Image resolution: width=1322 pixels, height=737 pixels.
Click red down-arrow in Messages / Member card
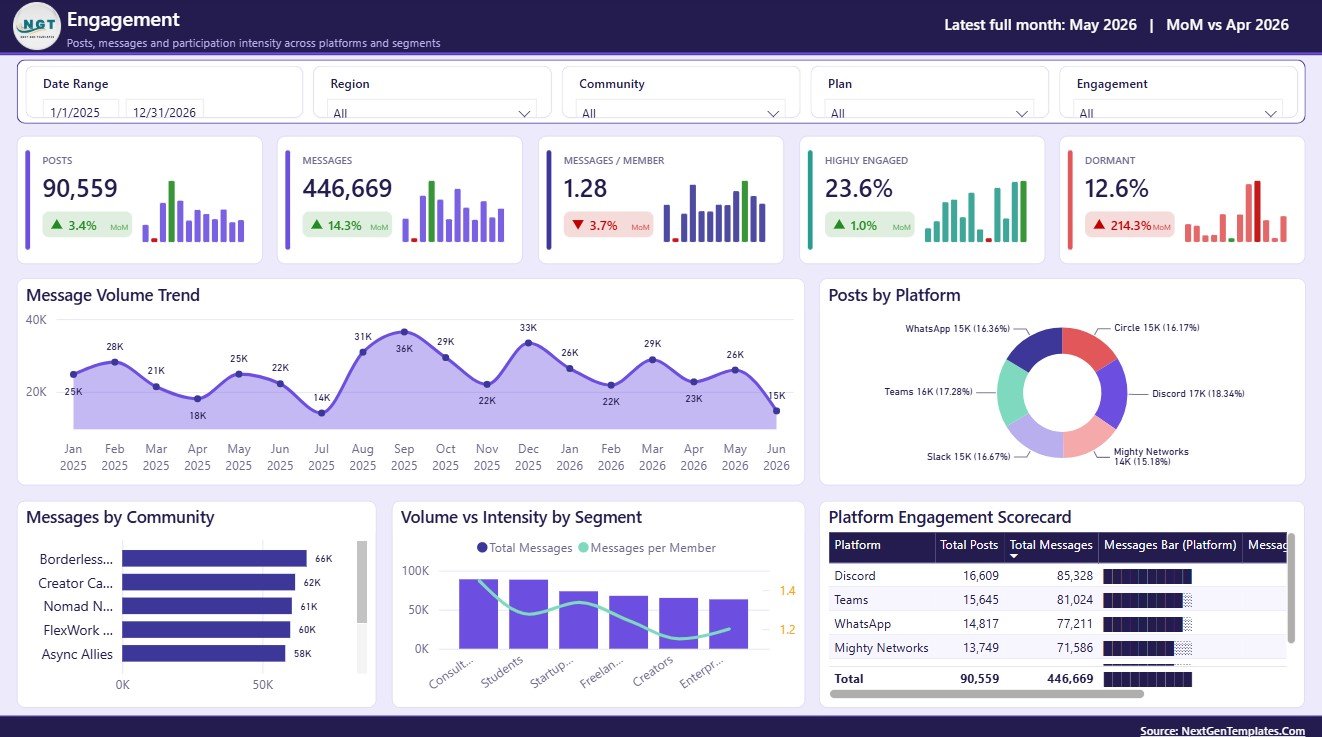point(578,225)
